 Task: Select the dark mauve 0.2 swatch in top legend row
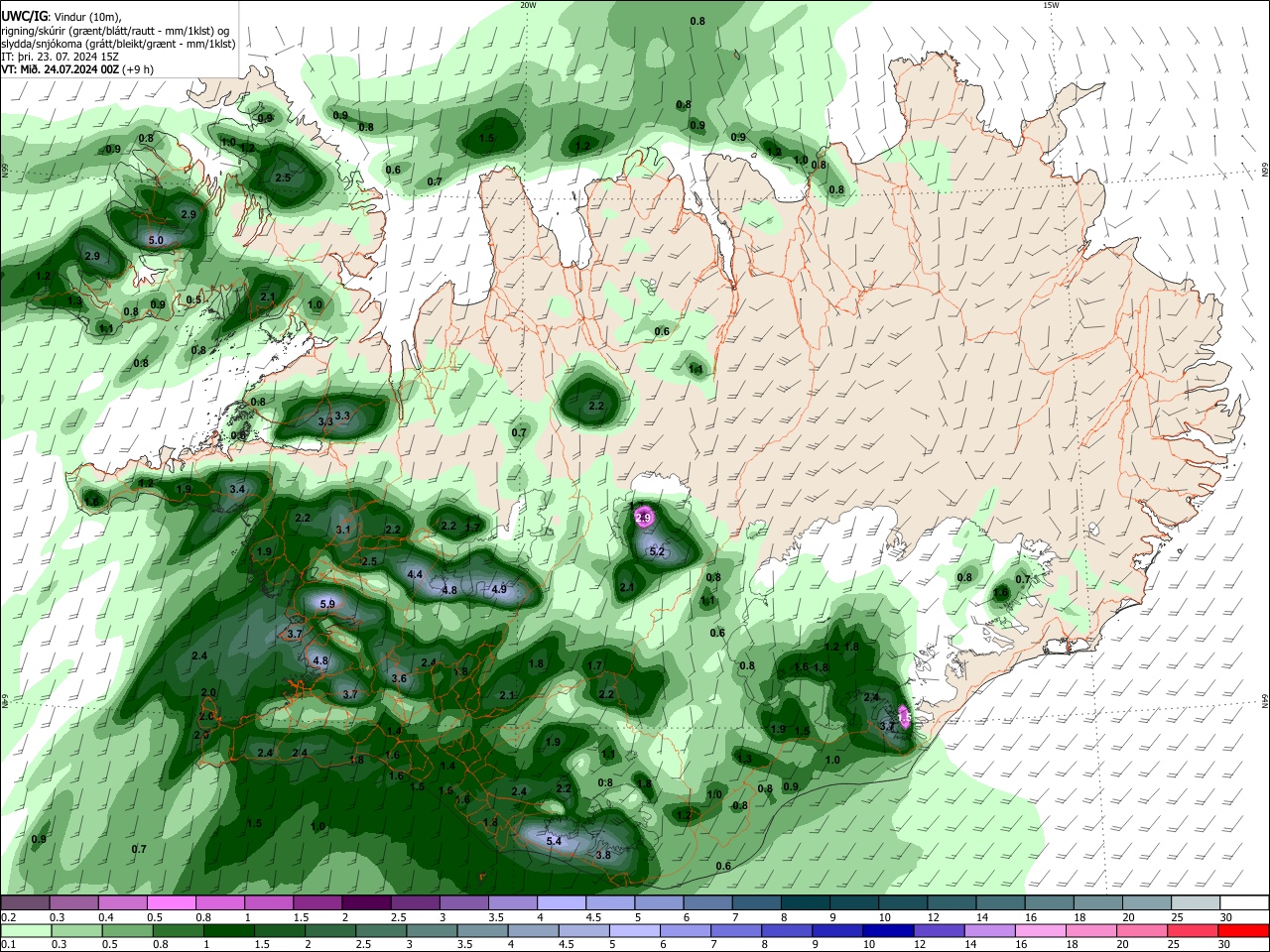point(26,902)
